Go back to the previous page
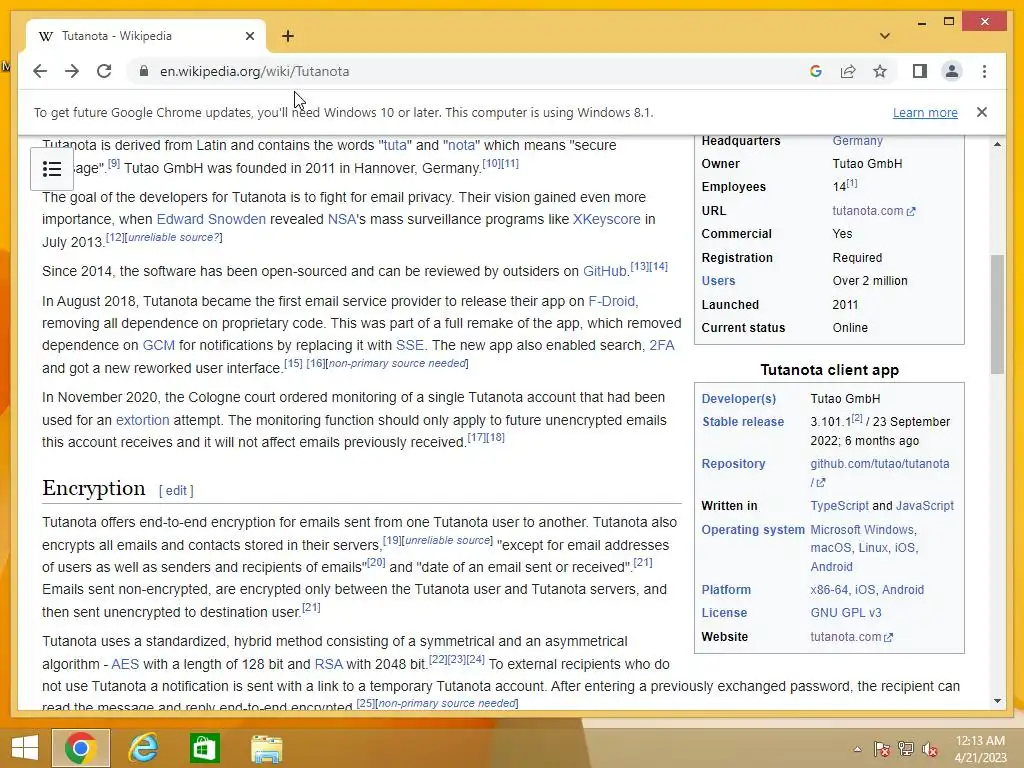This screenshot has height=768, width=1024. click(40, 71)
